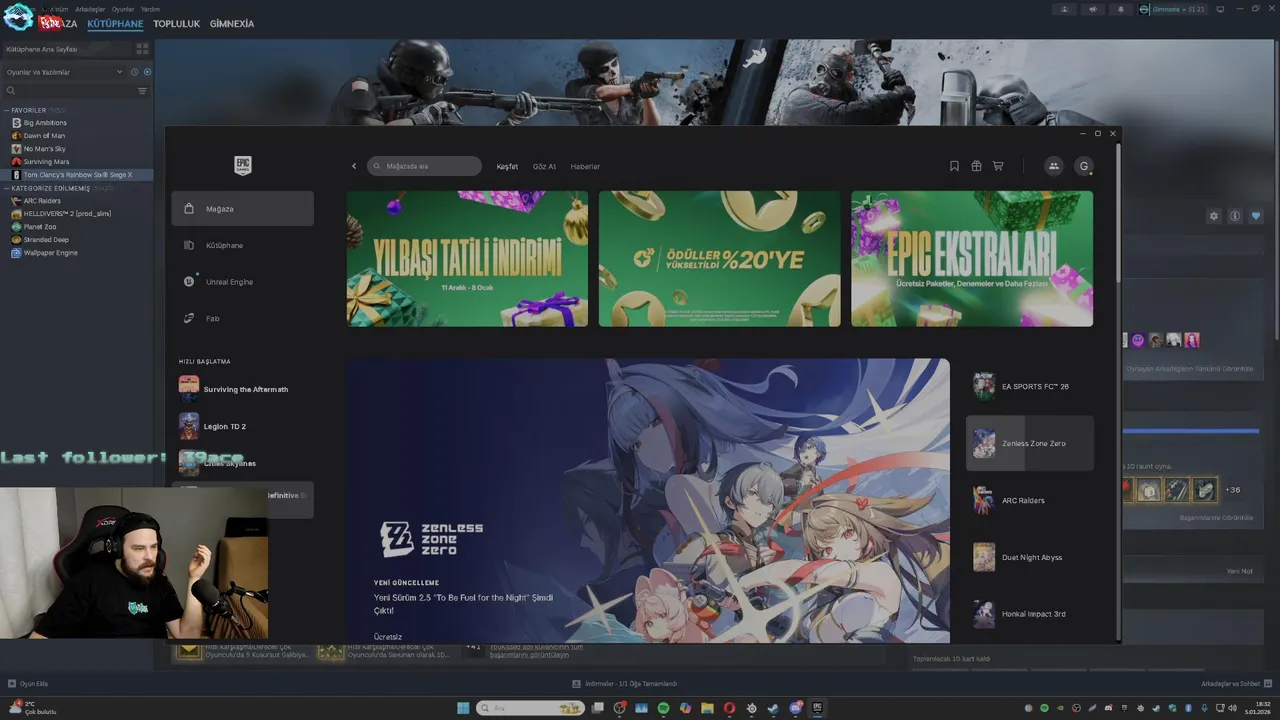This screenshot has width=1280, height=720.
Task: Open the Yılbaşı Tatili İndirimi banner
Action: pos(467,259)
